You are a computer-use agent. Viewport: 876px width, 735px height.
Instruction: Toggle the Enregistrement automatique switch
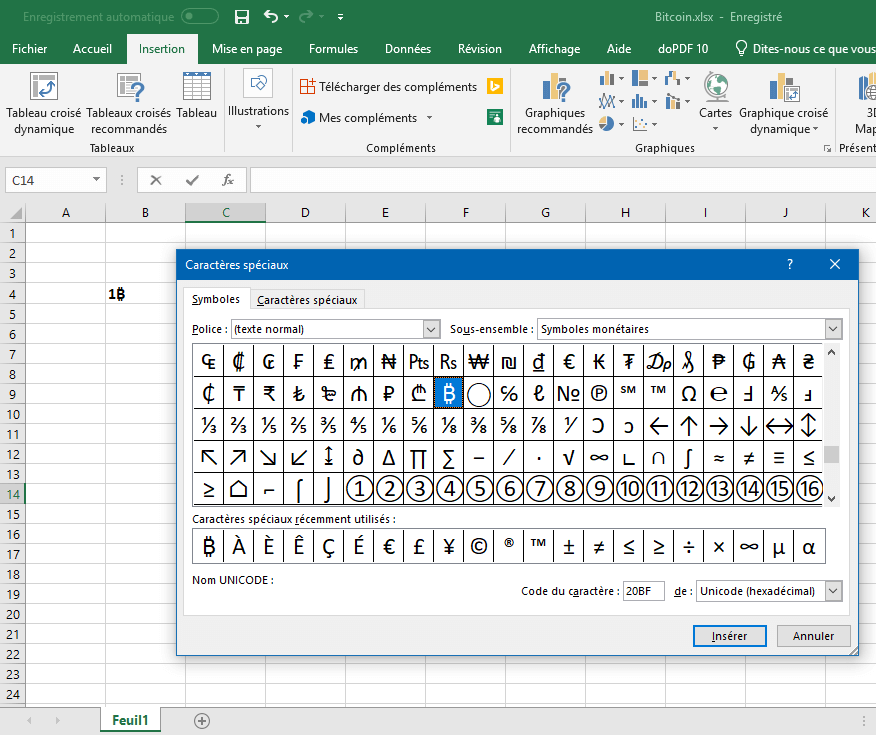coord(200,17)
